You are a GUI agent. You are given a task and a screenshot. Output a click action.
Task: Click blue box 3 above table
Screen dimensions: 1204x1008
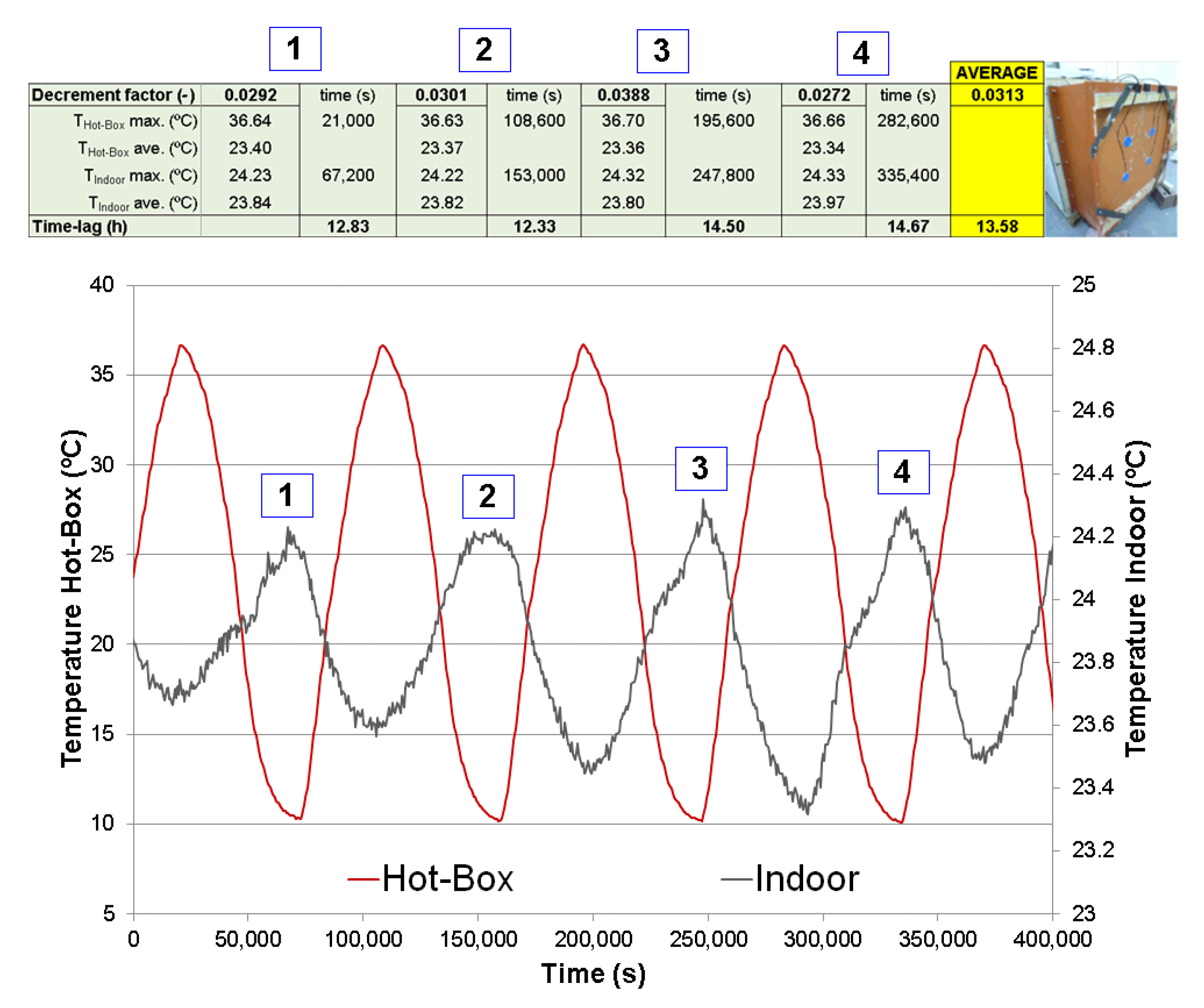(x=662, y=51)
